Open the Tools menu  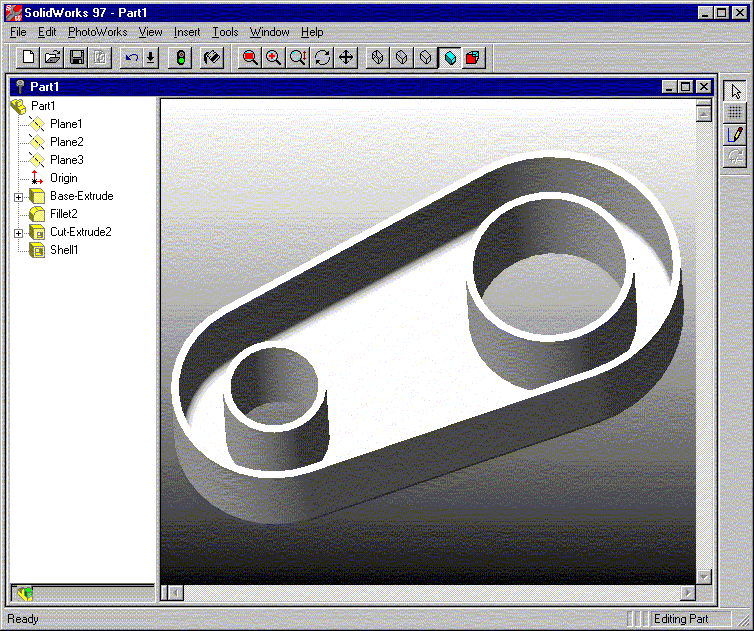225,32
